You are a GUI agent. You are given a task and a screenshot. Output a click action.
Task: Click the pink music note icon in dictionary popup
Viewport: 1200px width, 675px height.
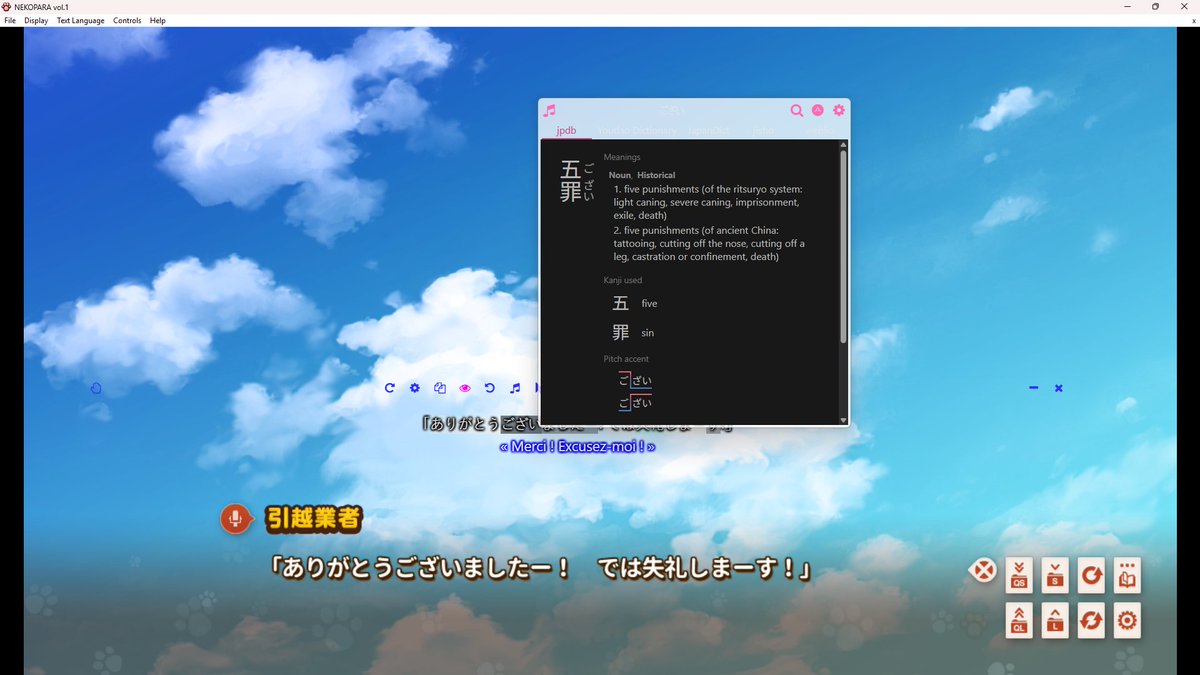tap(549, 111)
